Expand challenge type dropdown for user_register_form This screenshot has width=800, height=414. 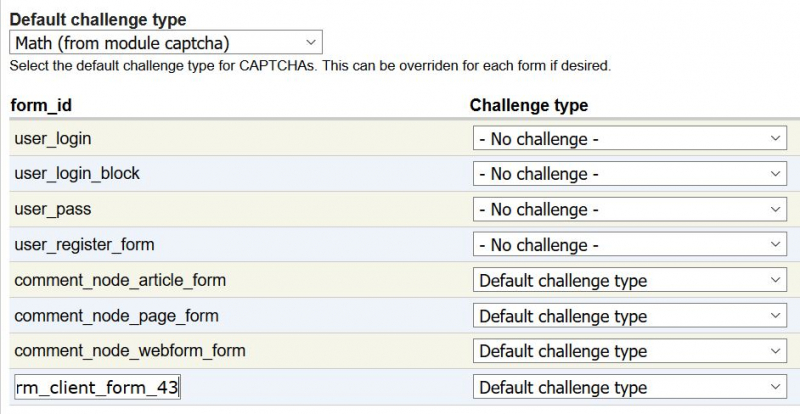pos(630,245)
